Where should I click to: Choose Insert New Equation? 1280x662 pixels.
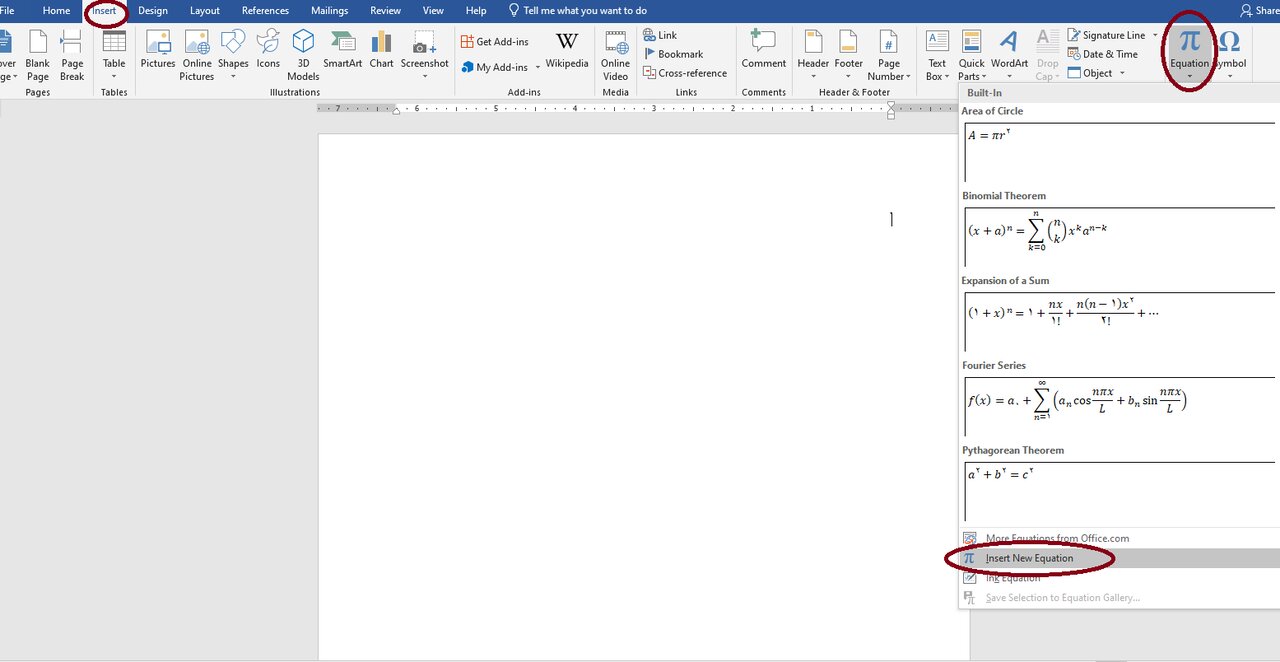[x=1029, y=558]
